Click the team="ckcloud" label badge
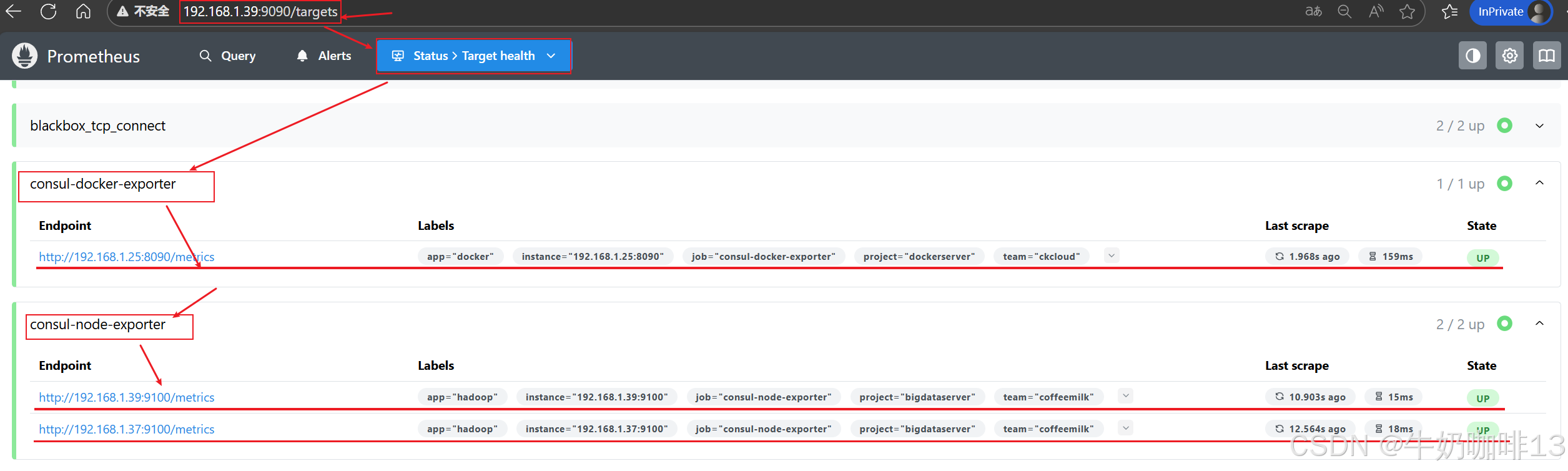 1042,257
